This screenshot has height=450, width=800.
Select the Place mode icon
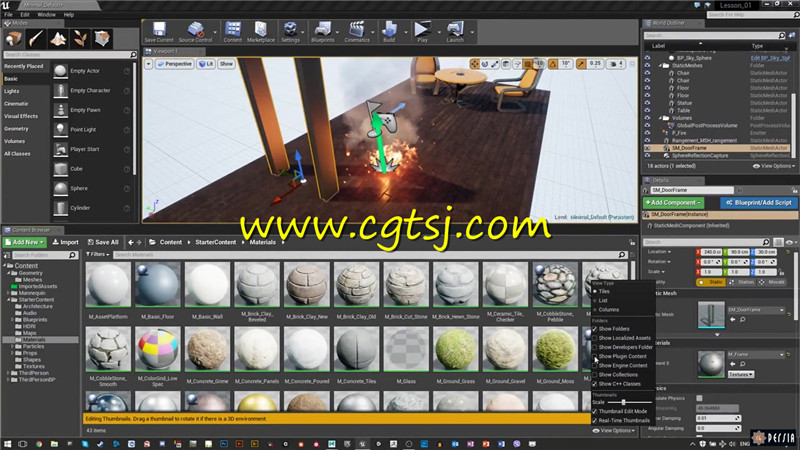[13, 38]
